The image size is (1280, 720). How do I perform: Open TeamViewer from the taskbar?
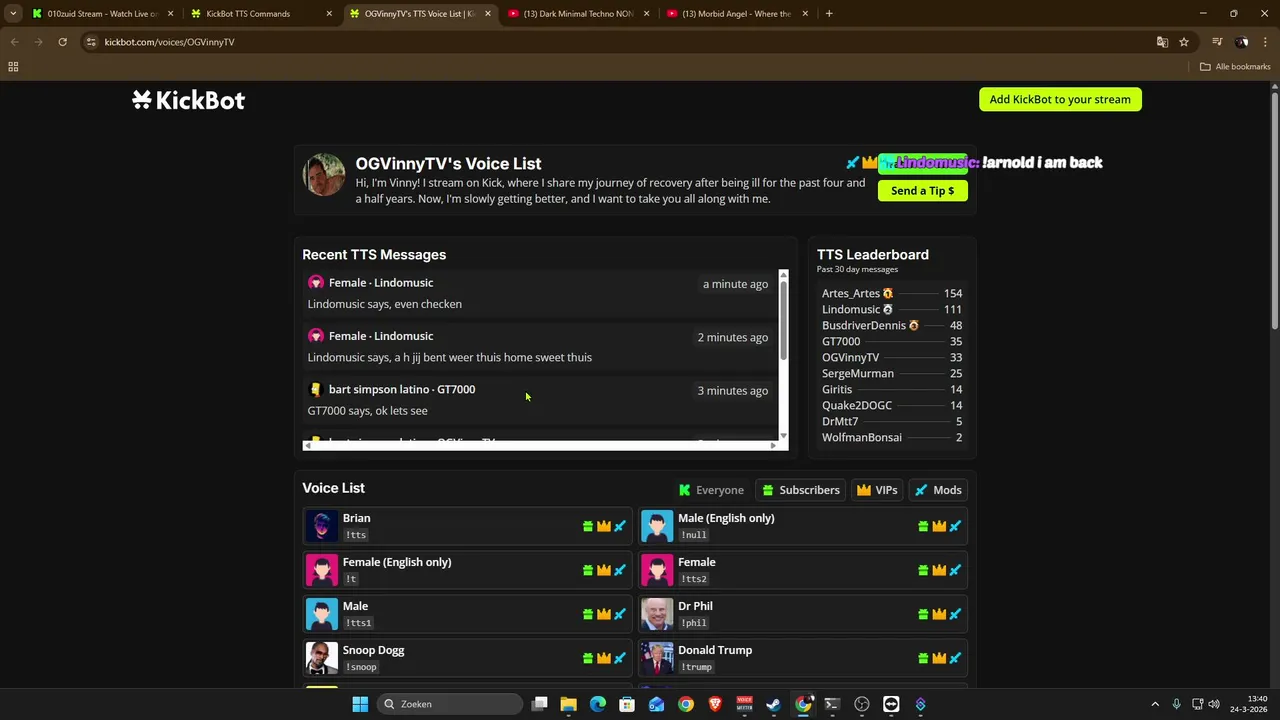[x=891, y=704]
